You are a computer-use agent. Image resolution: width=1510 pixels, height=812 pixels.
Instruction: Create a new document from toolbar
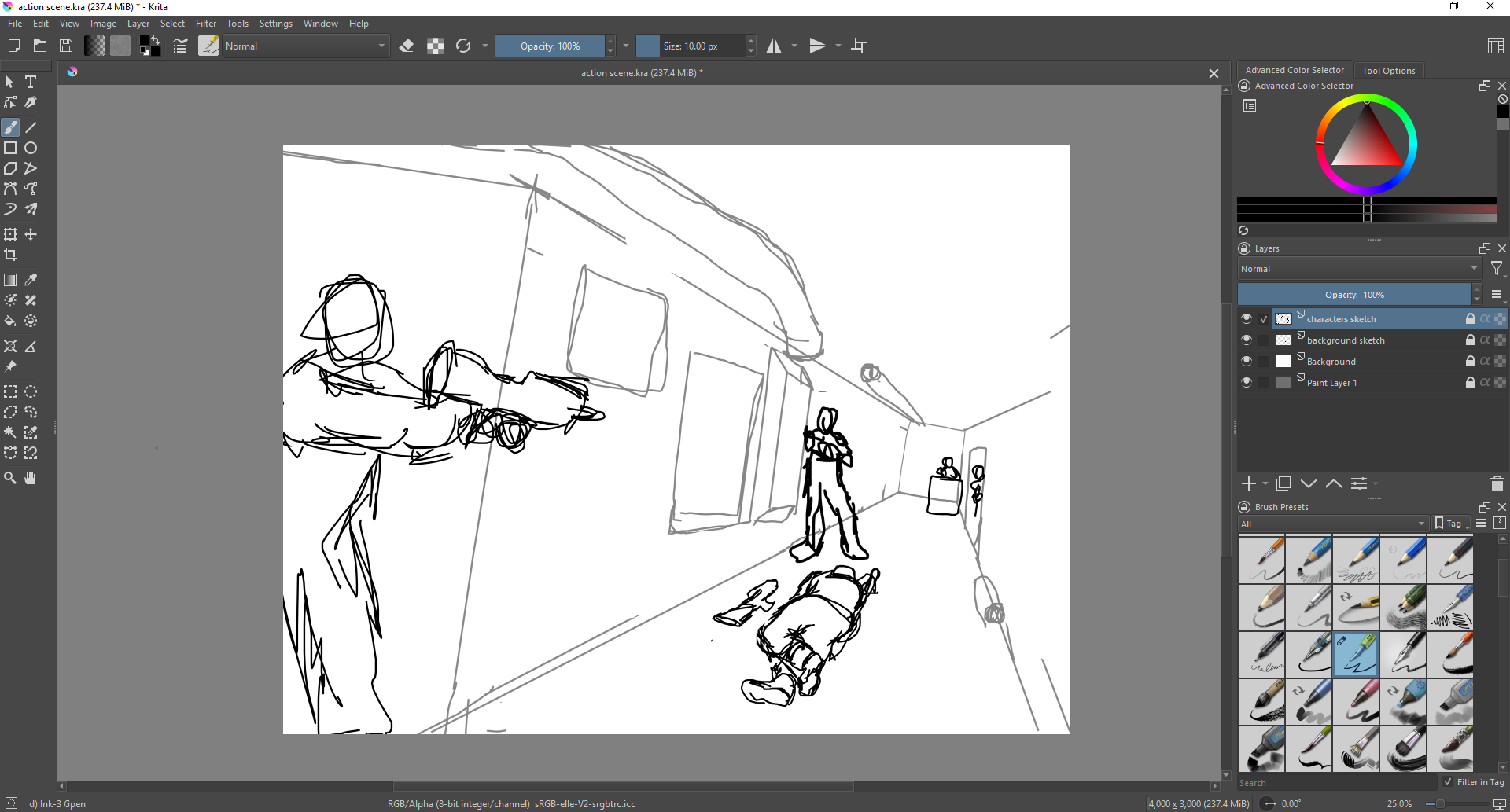coord(14,46)
